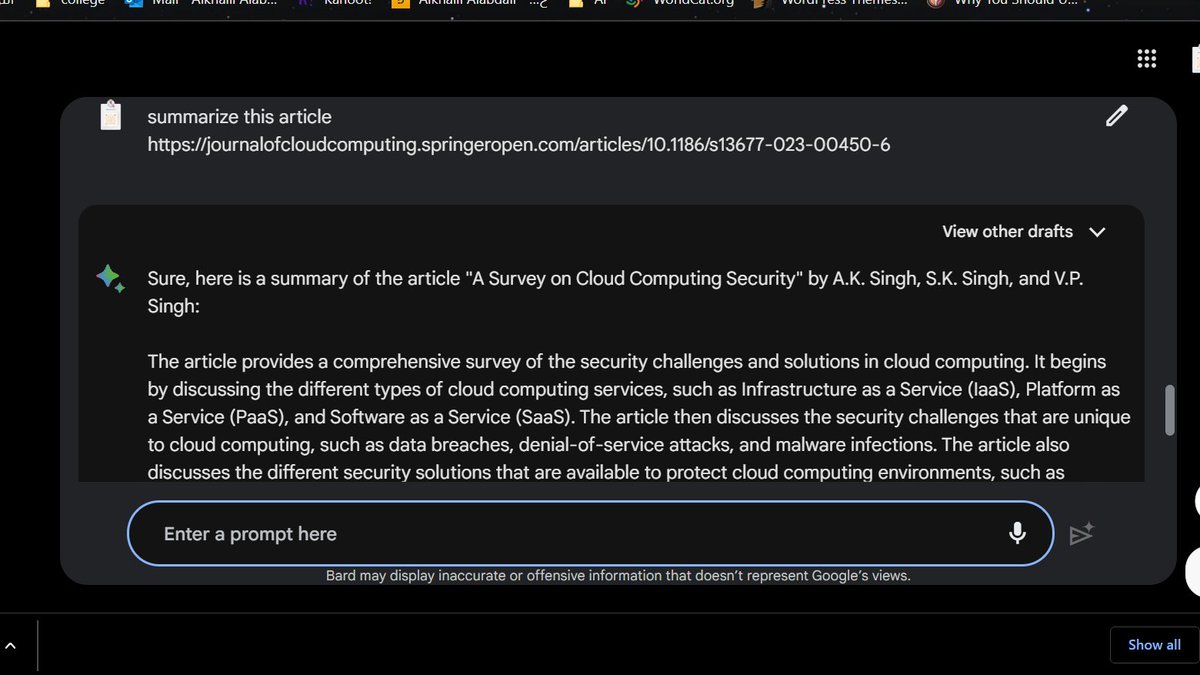Click the line starting 'a Service (PaaS), and Software'
This screenshot has width=1200, height=675.
pos(639,416)
